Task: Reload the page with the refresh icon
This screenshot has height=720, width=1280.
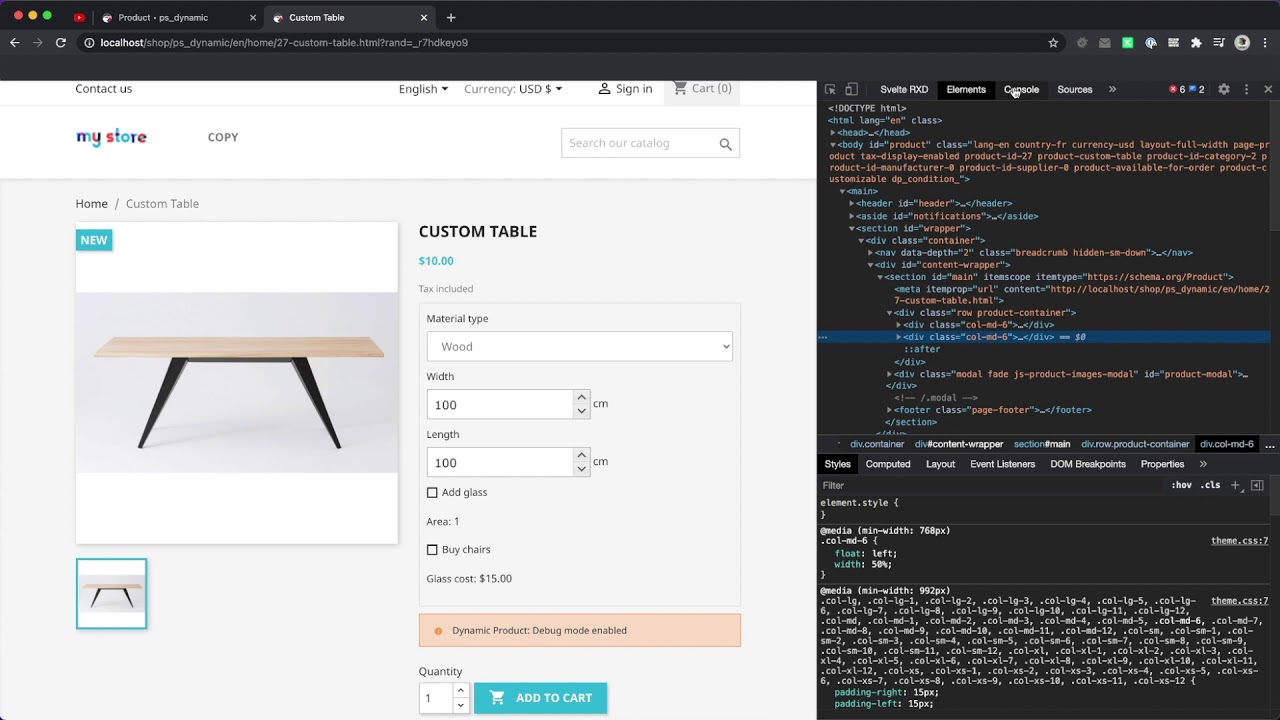Action: (x=61, y=43)
